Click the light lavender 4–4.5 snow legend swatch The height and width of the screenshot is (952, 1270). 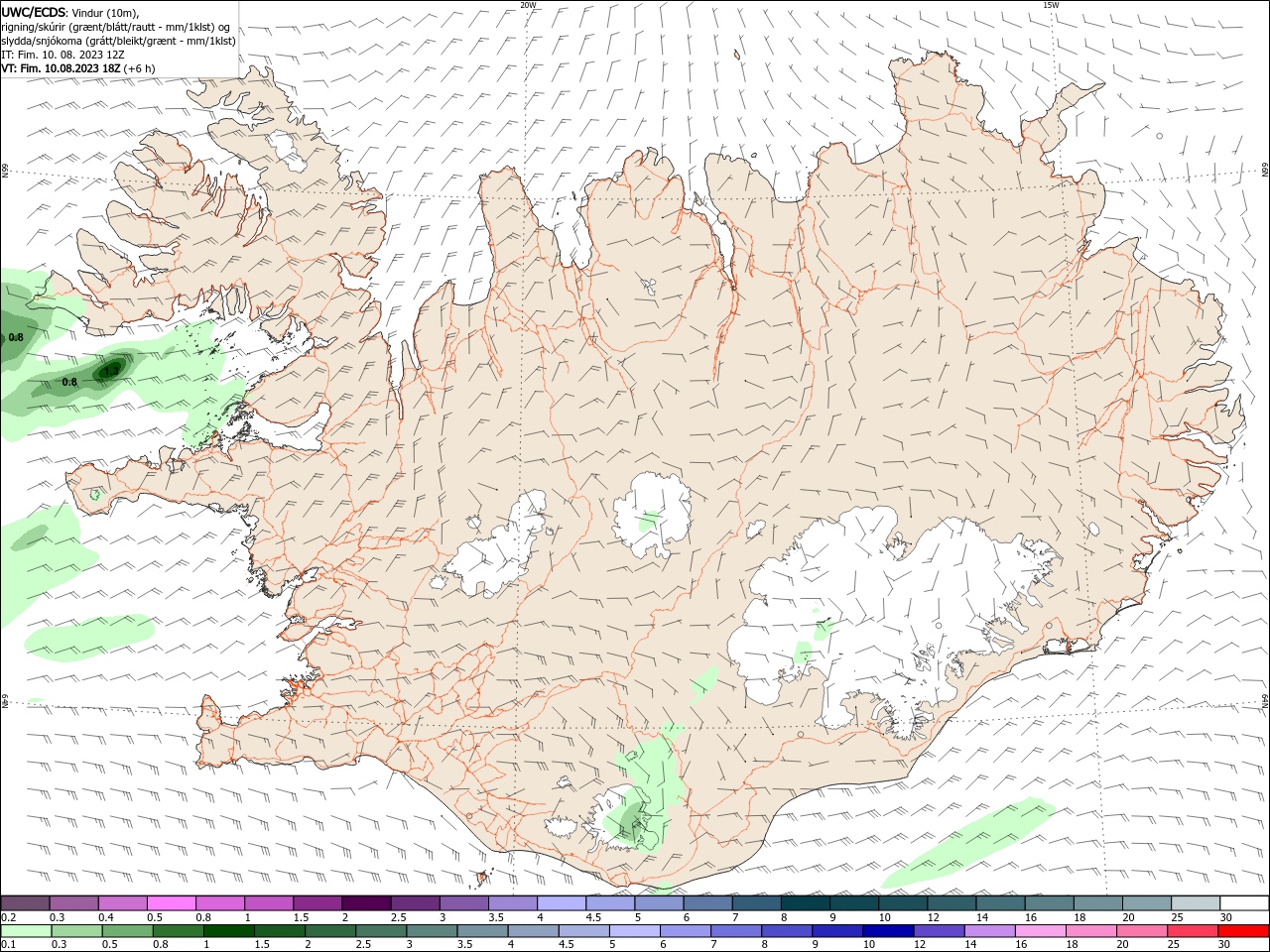561,902
